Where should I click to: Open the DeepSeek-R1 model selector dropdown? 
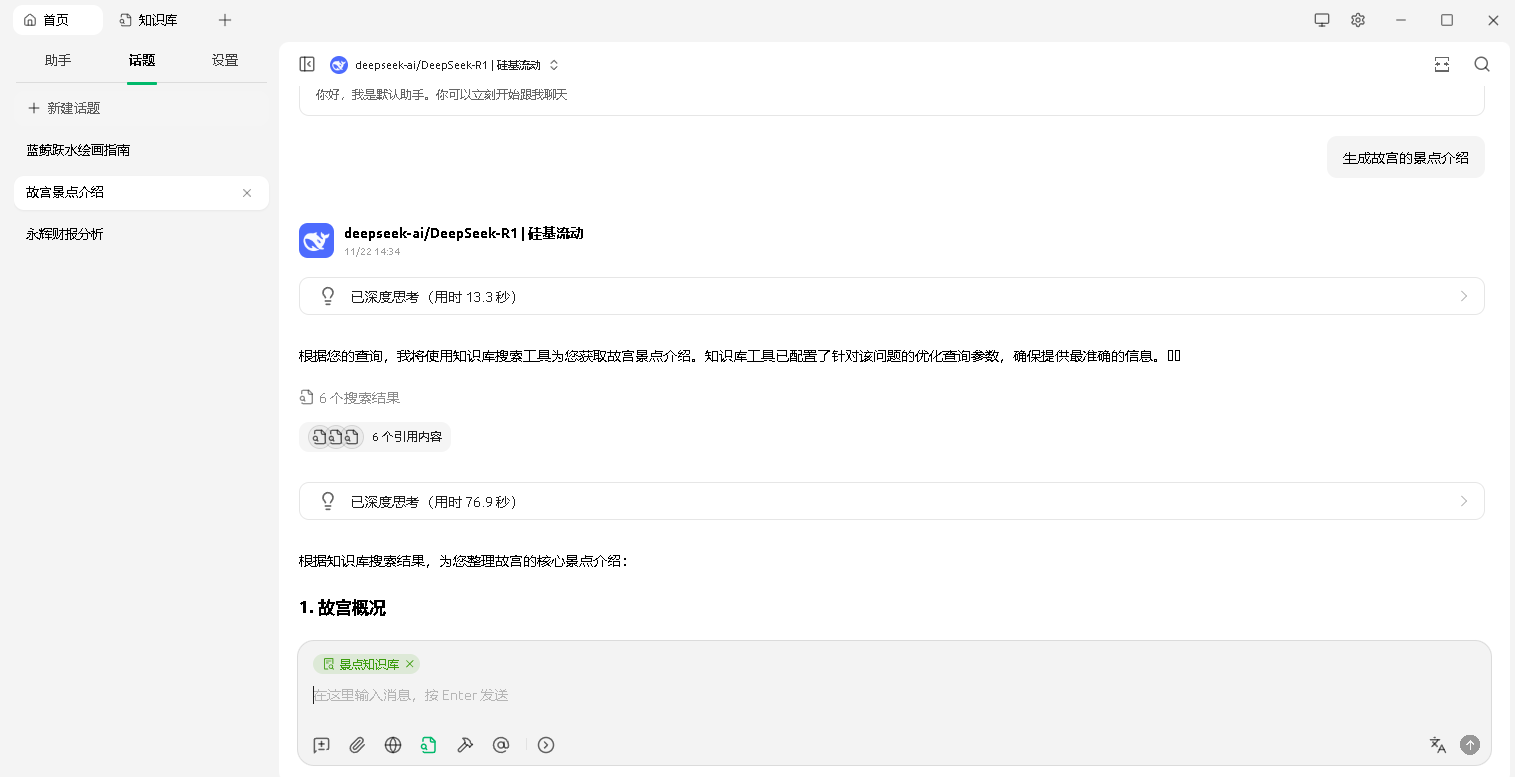(445, 65)
